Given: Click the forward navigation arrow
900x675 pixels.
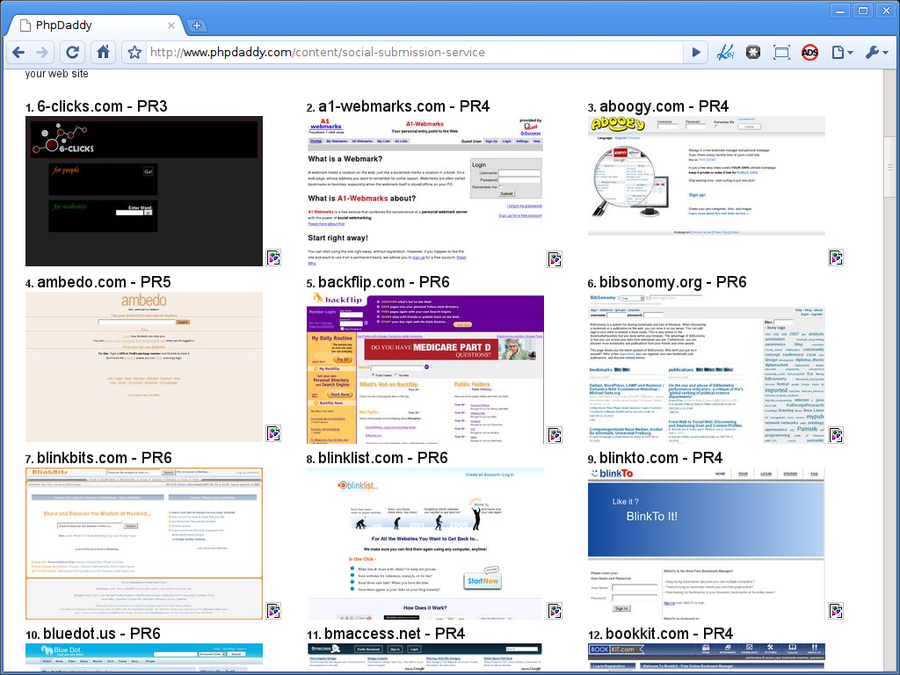Looking at the screenshot, I should tap(42, 52).
